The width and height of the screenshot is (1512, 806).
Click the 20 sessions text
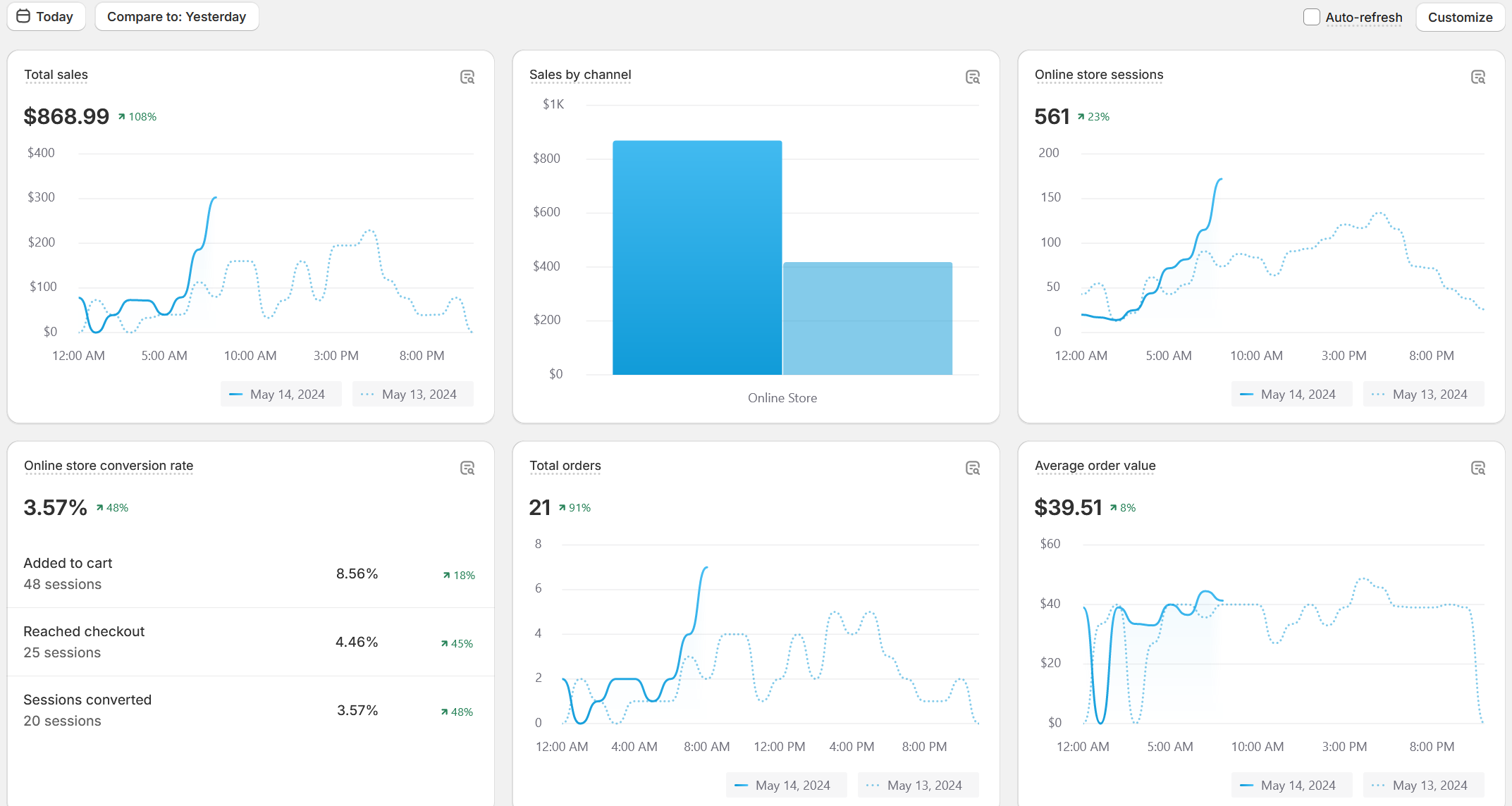[x=62, y=721]
